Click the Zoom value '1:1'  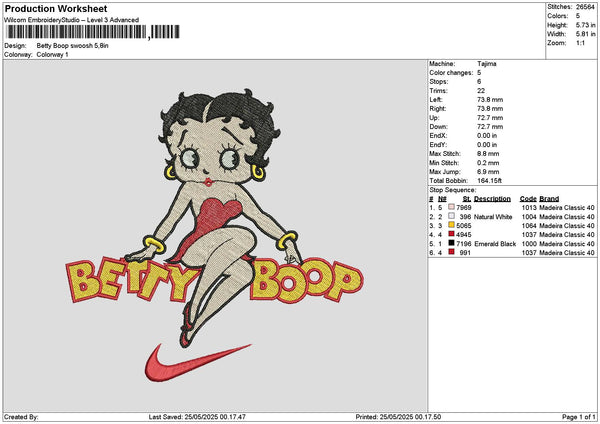tap(580, 43)
